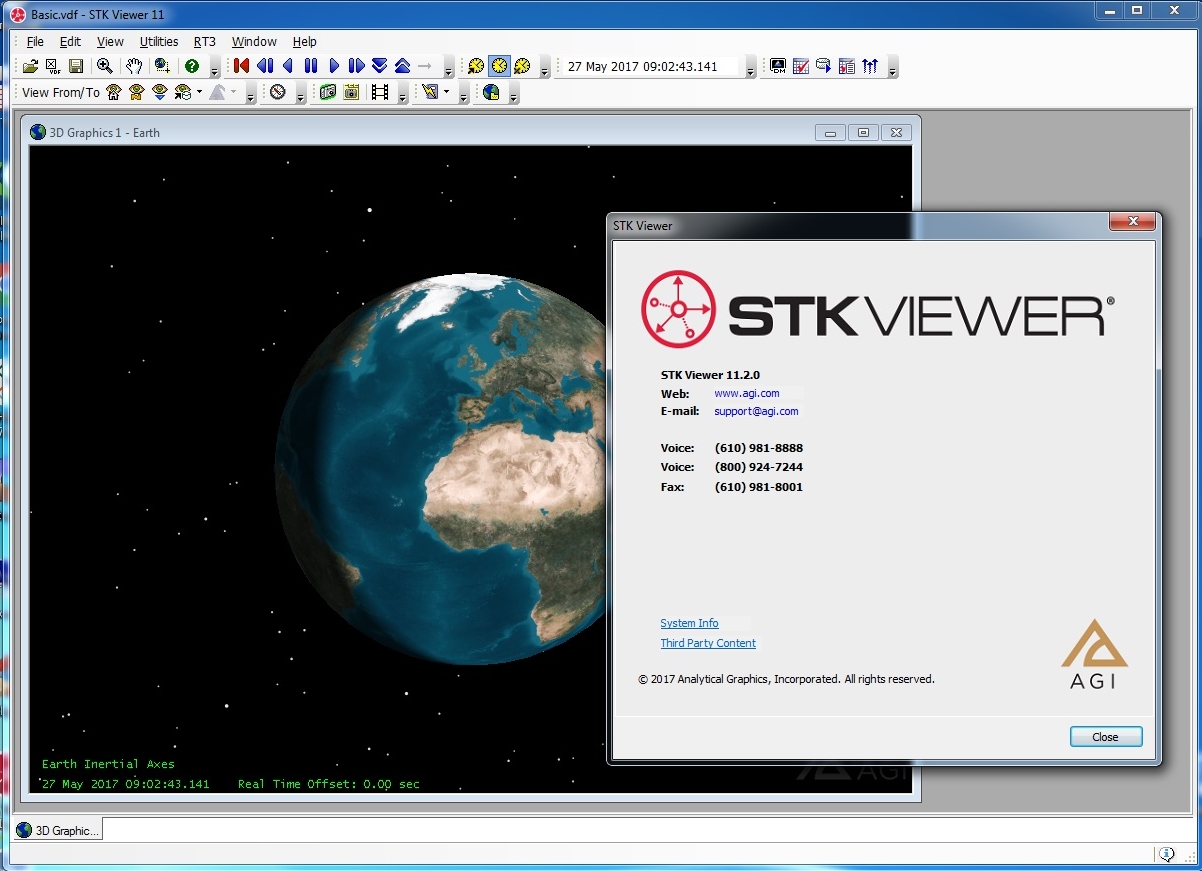Toggle the highlighted middle clock time mode
The image size is (1202, 871).
(498, 66)
